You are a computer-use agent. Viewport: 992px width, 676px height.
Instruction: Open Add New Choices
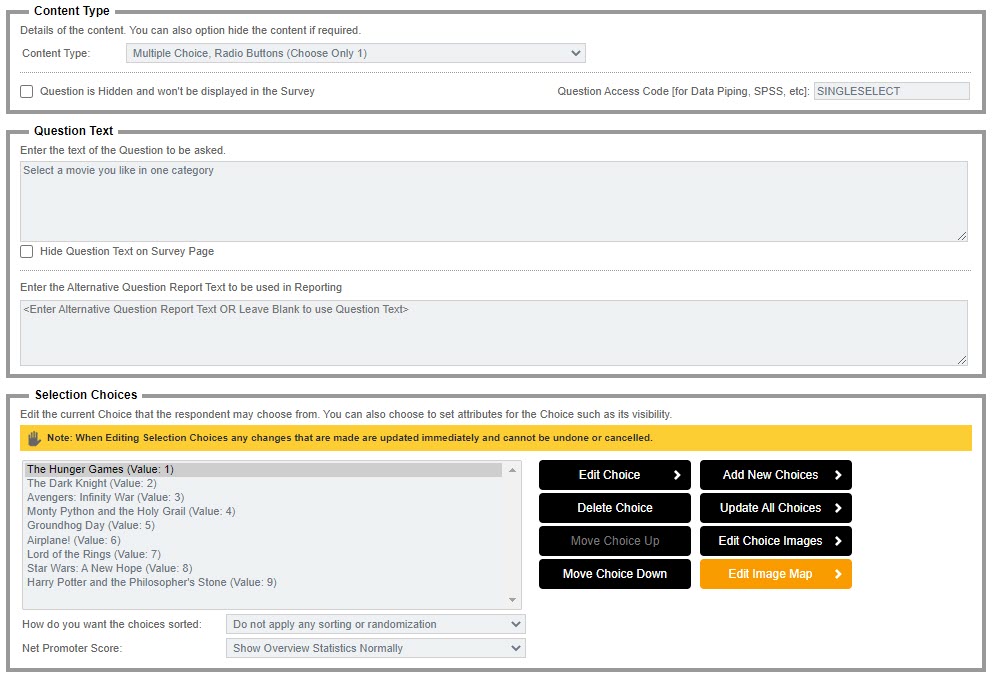click(775, 474)
